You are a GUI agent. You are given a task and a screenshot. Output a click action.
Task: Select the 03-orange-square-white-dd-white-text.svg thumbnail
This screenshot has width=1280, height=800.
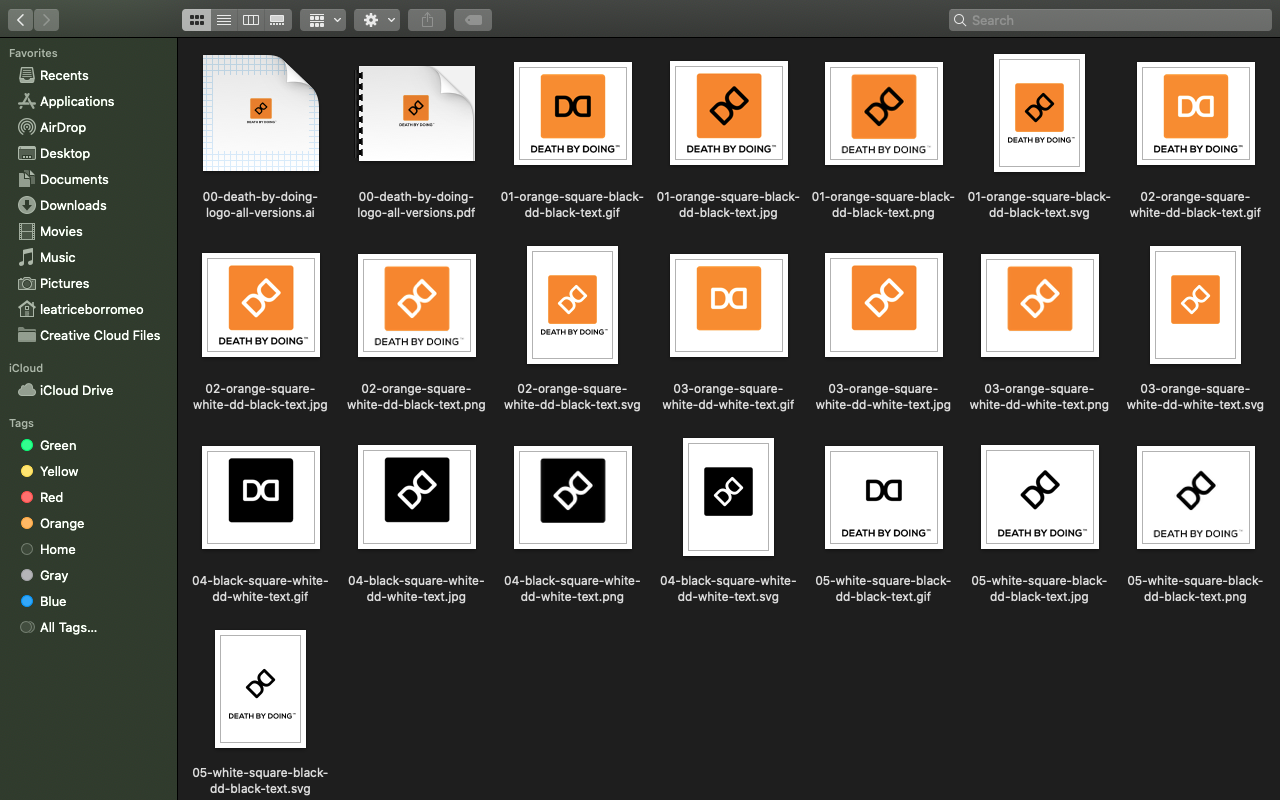point(1196,305)
